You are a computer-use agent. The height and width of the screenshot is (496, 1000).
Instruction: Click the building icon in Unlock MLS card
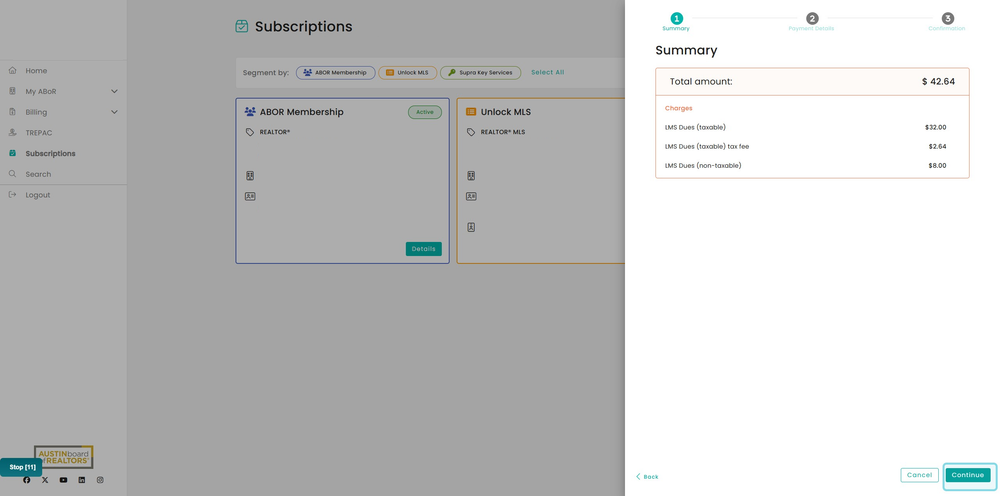pyautogui.click(x=471, y=175)
